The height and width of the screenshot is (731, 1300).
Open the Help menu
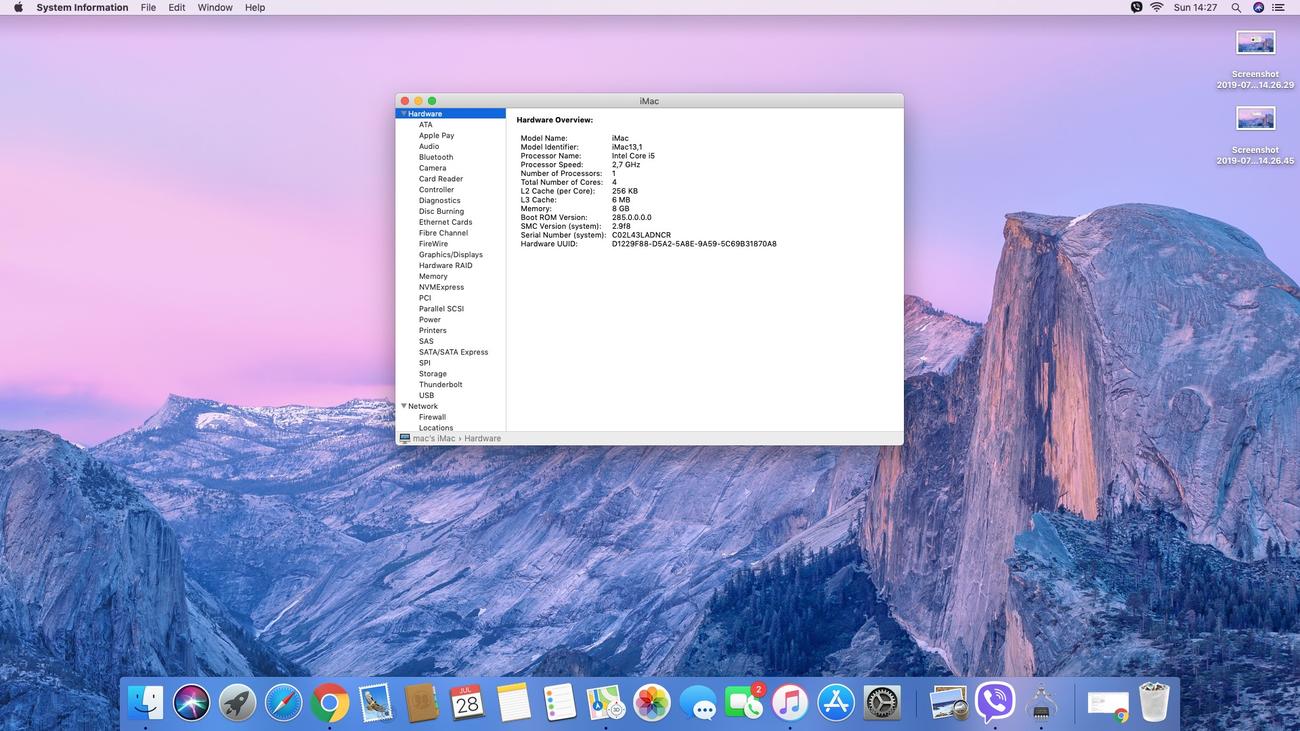(255, 7)
